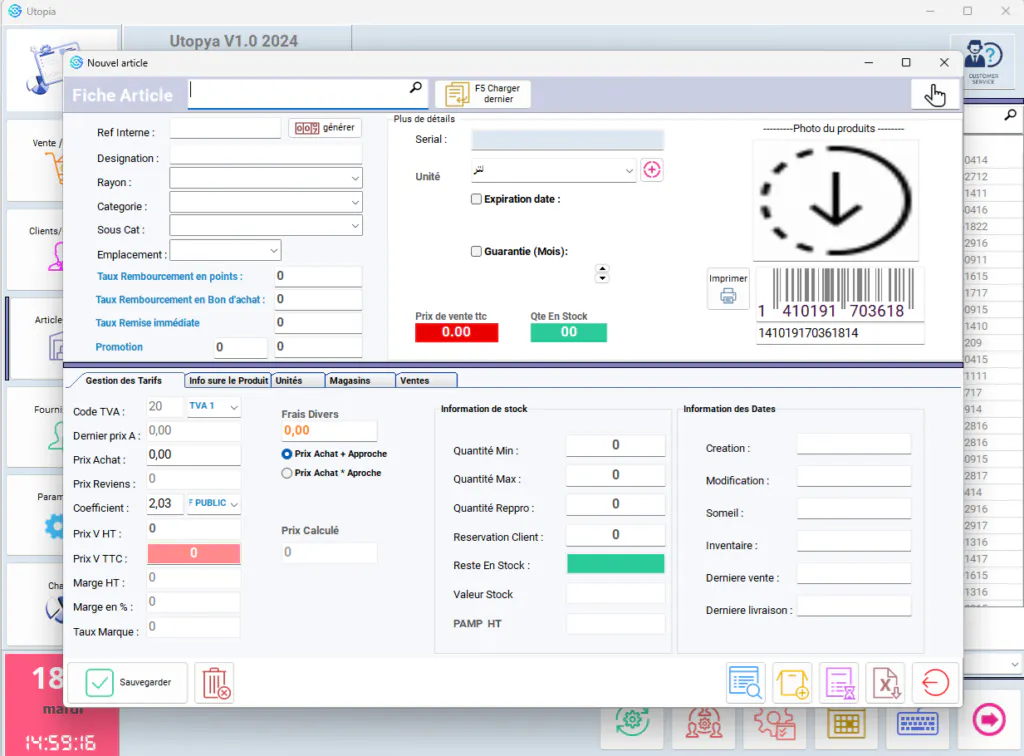
Task: Add new unit with pink plus icon
Action: tap(652, 170)
